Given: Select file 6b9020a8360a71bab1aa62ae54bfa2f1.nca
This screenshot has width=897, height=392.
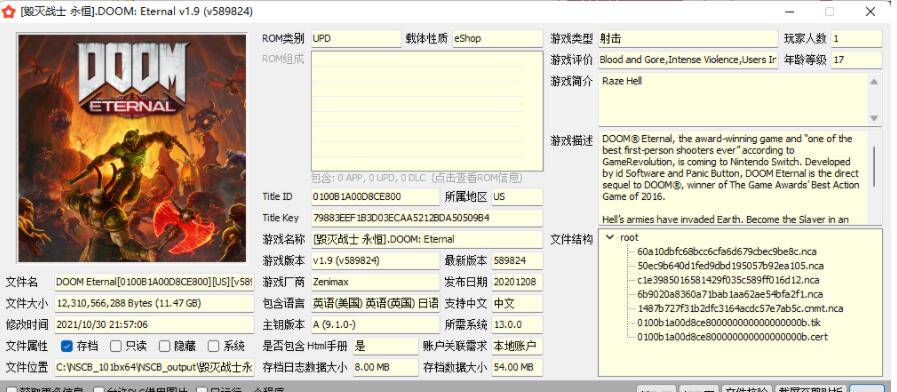Looking at the screenshot, I should 729,294.
